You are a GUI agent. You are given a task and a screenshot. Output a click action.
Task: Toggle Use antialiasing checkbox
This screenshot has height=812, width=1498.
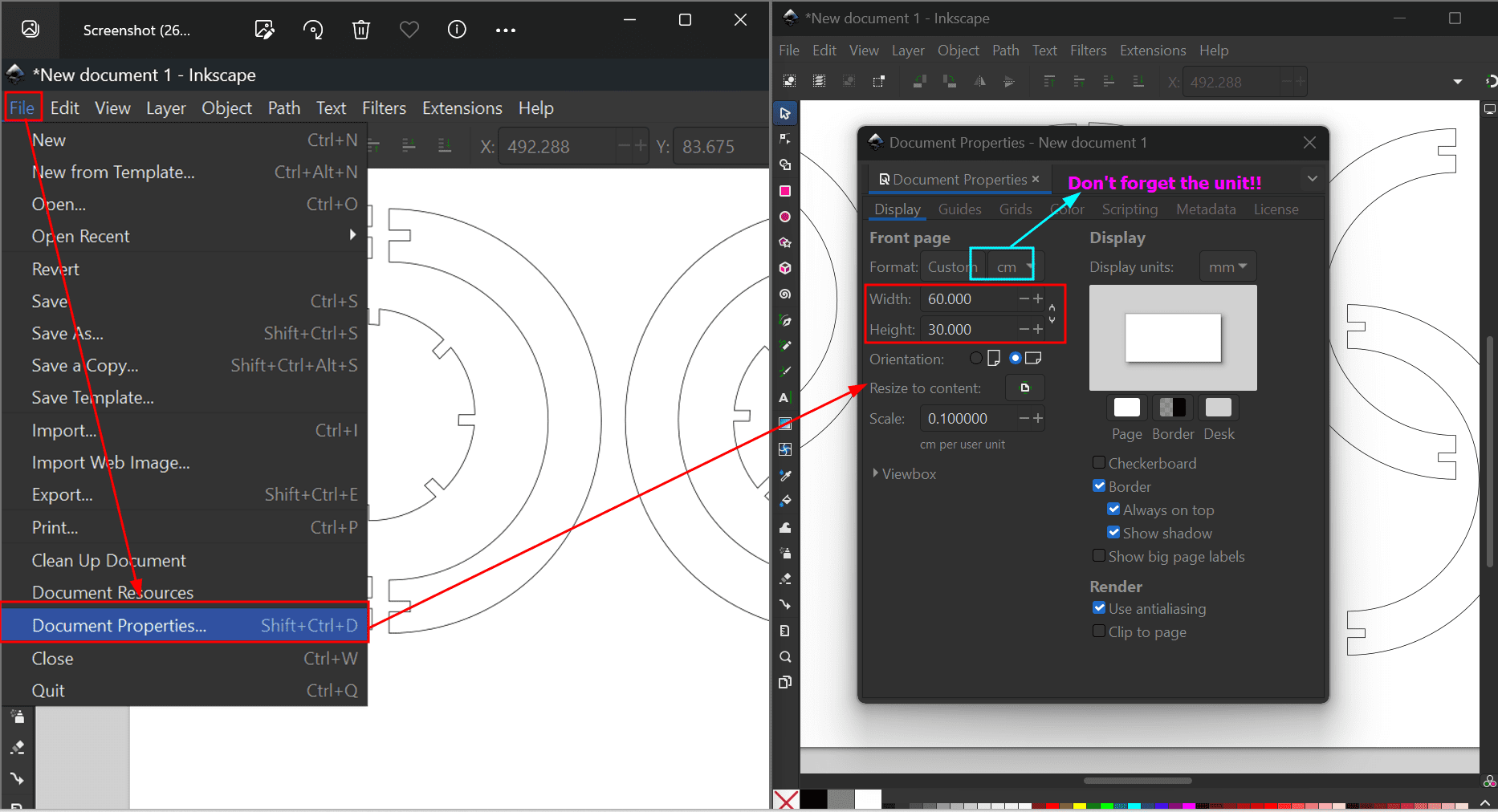1099,607
